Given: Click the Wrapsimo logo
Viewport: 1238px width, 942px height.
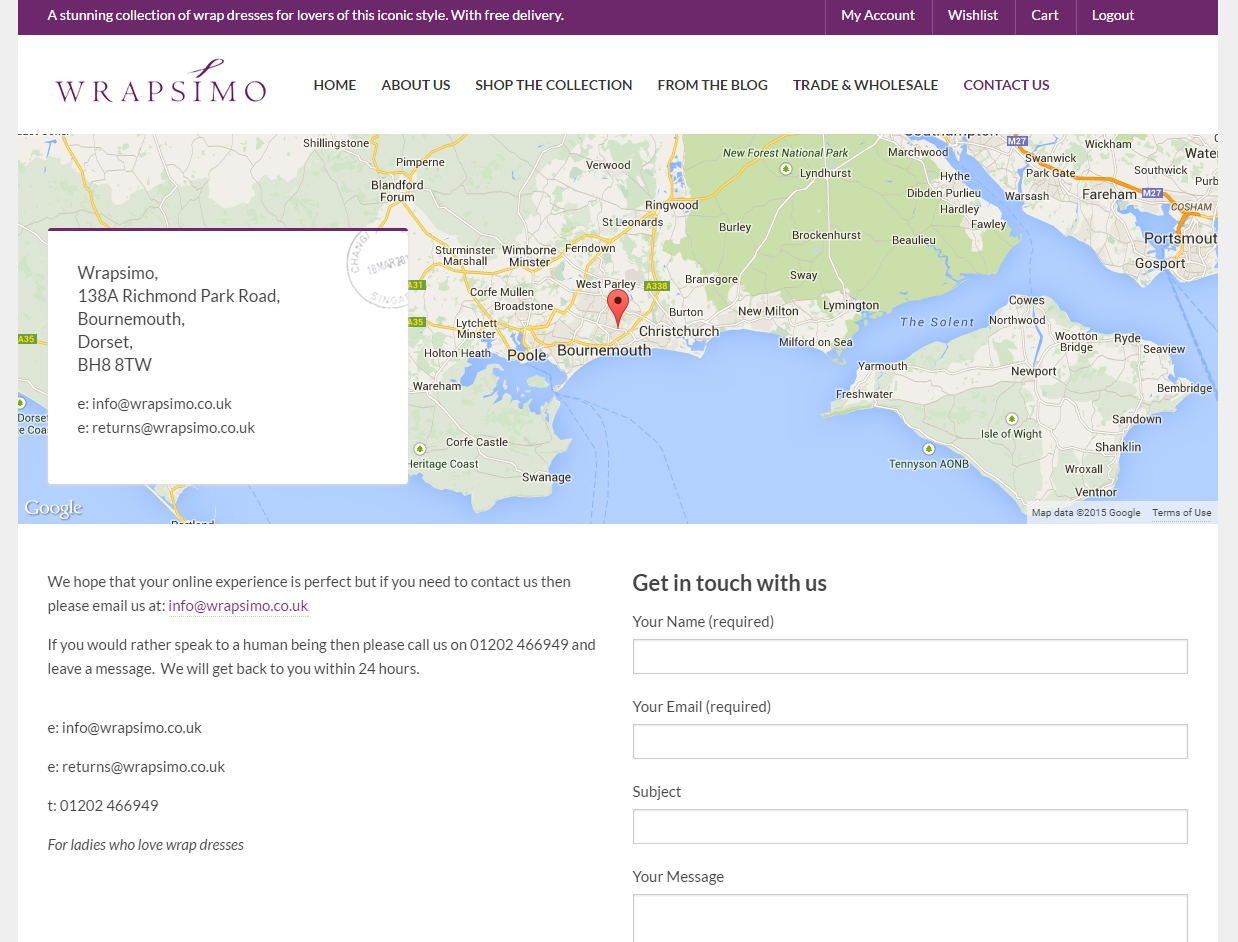Looking at the screenshot, I should tap(161, 83).
